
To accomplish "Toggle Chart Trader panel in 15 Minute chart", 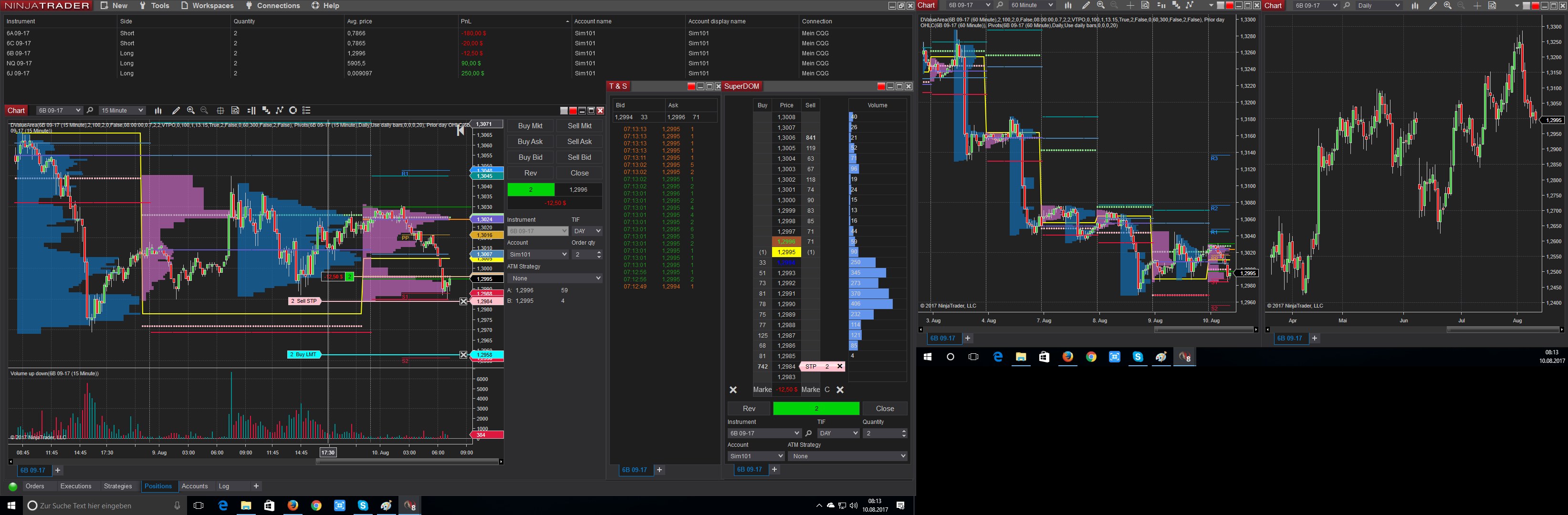I will [x=251, y=111].
